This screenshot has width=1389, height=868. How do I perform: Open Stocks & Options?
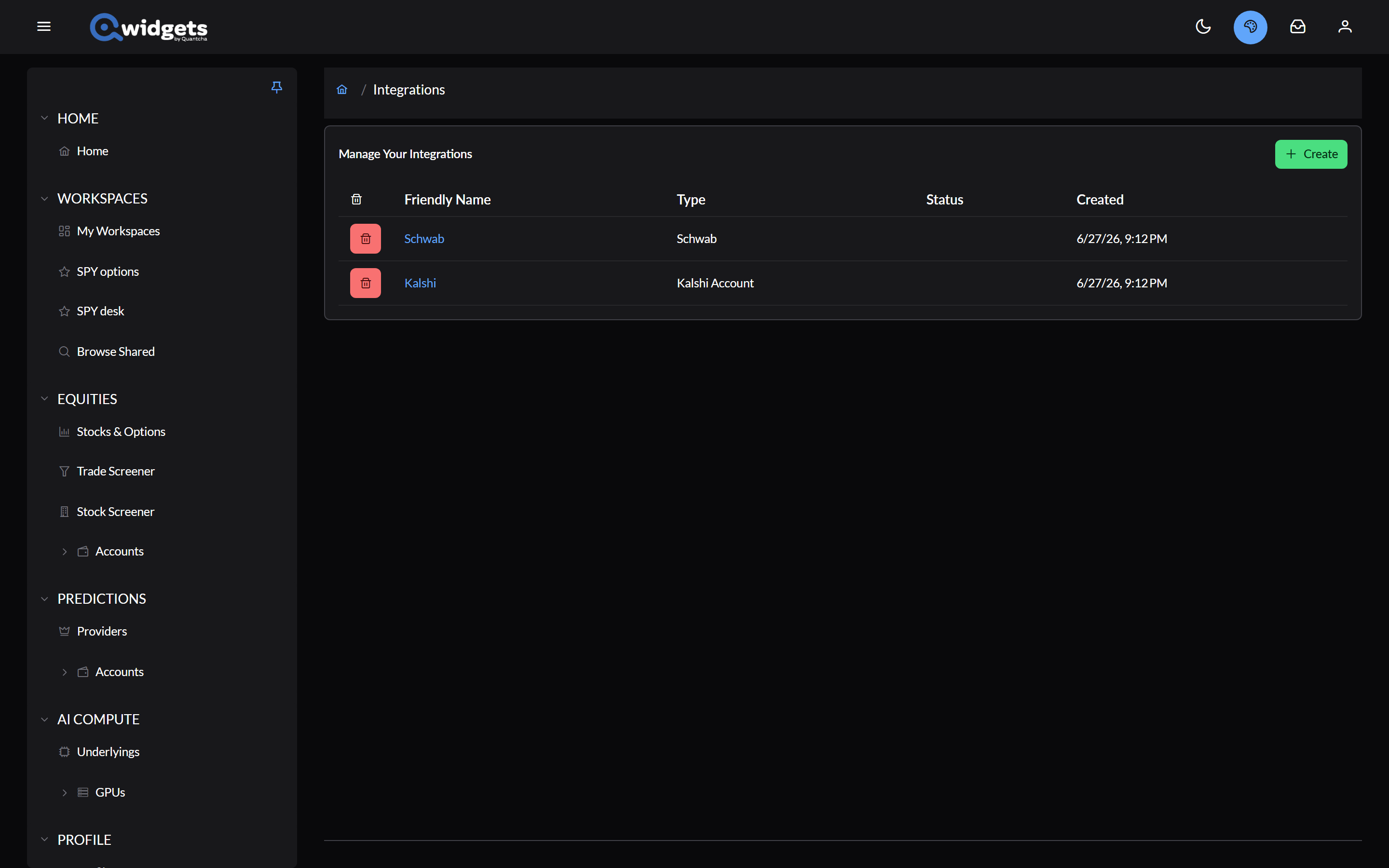(x=121, y=432)
